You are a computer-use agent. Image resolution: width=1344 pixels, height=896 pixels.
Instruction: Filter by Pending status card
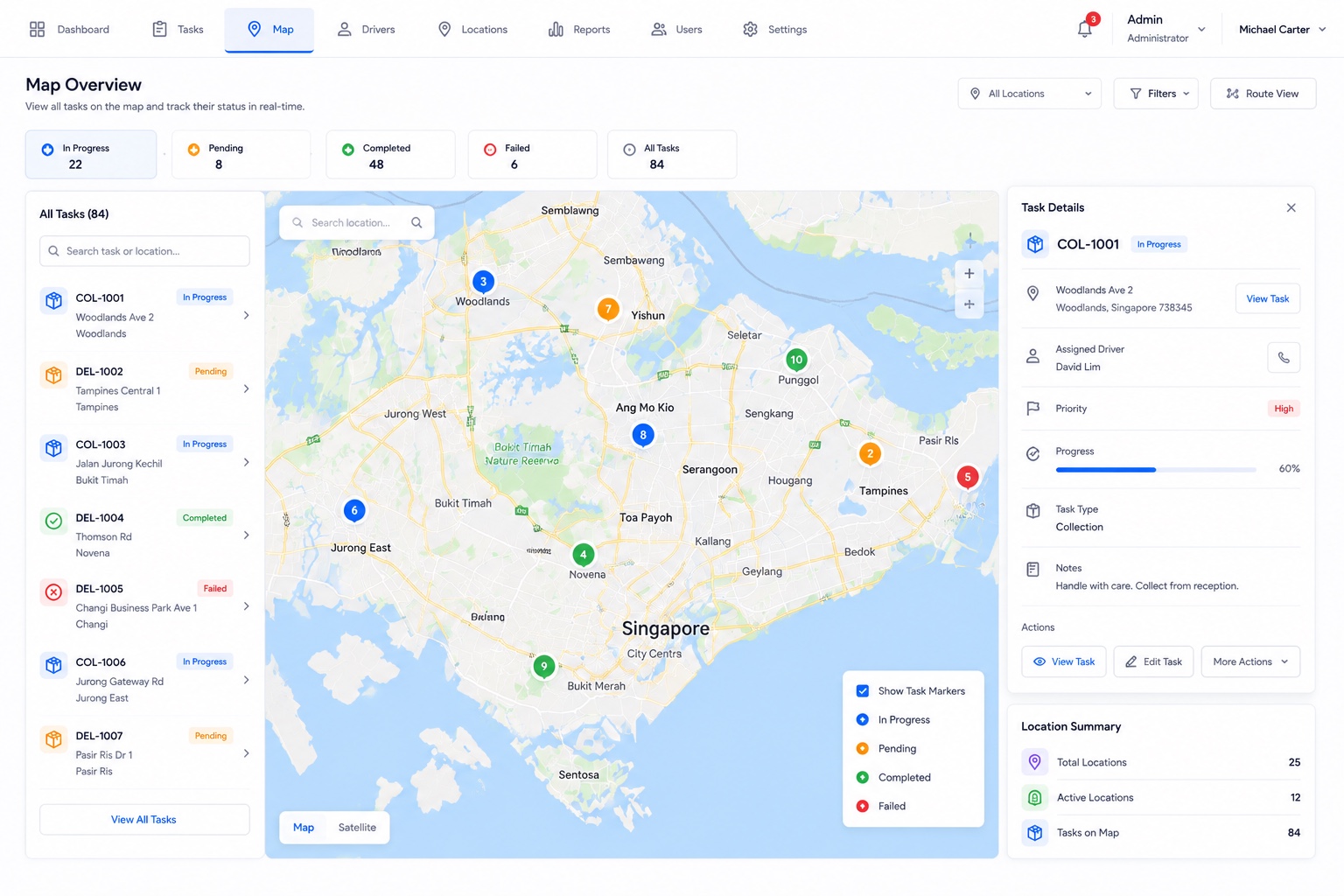[x=241, y=155]
